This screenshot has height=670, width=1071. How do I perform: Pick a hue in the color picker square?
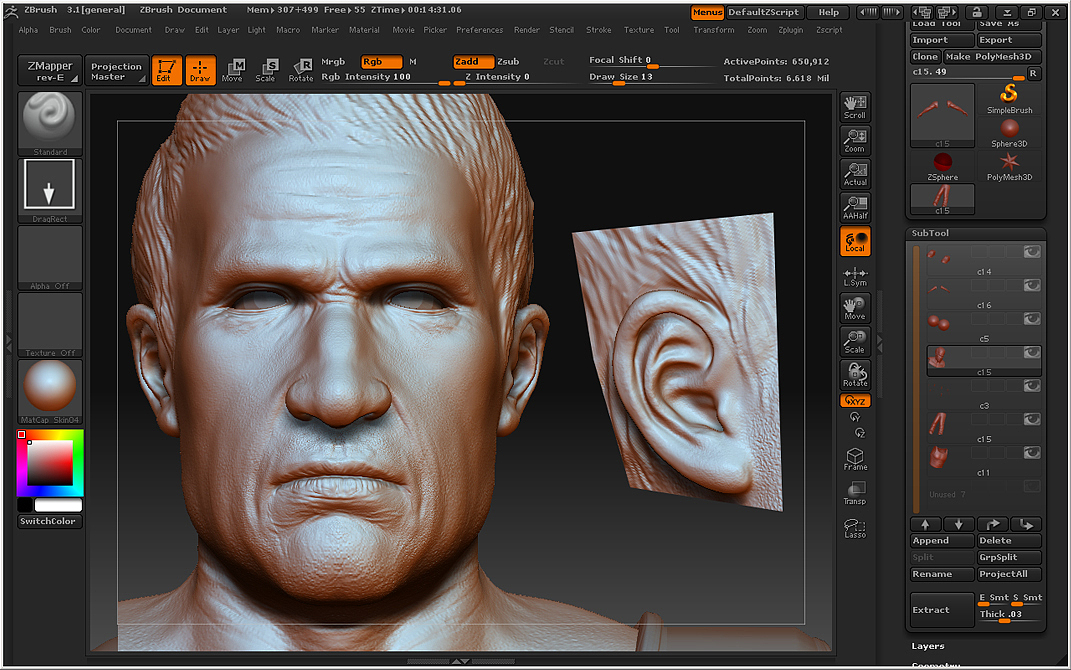point(50,462)
